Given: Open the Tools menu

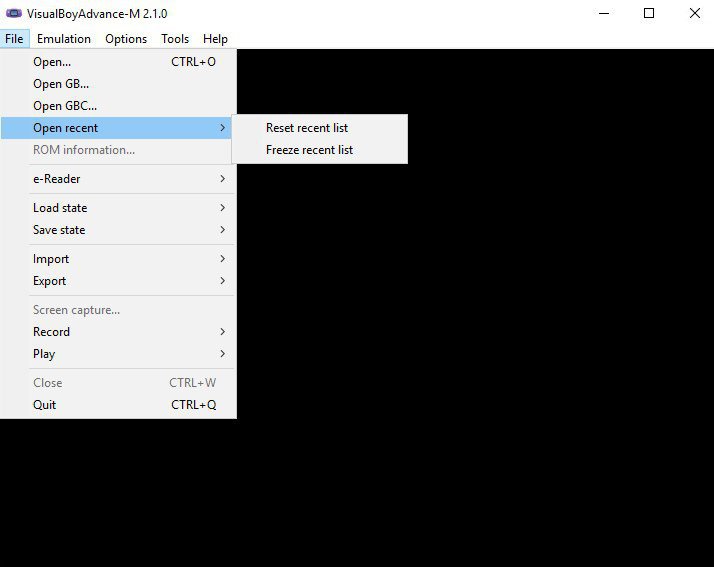Looking at the screenshot, I should (175, 39).
